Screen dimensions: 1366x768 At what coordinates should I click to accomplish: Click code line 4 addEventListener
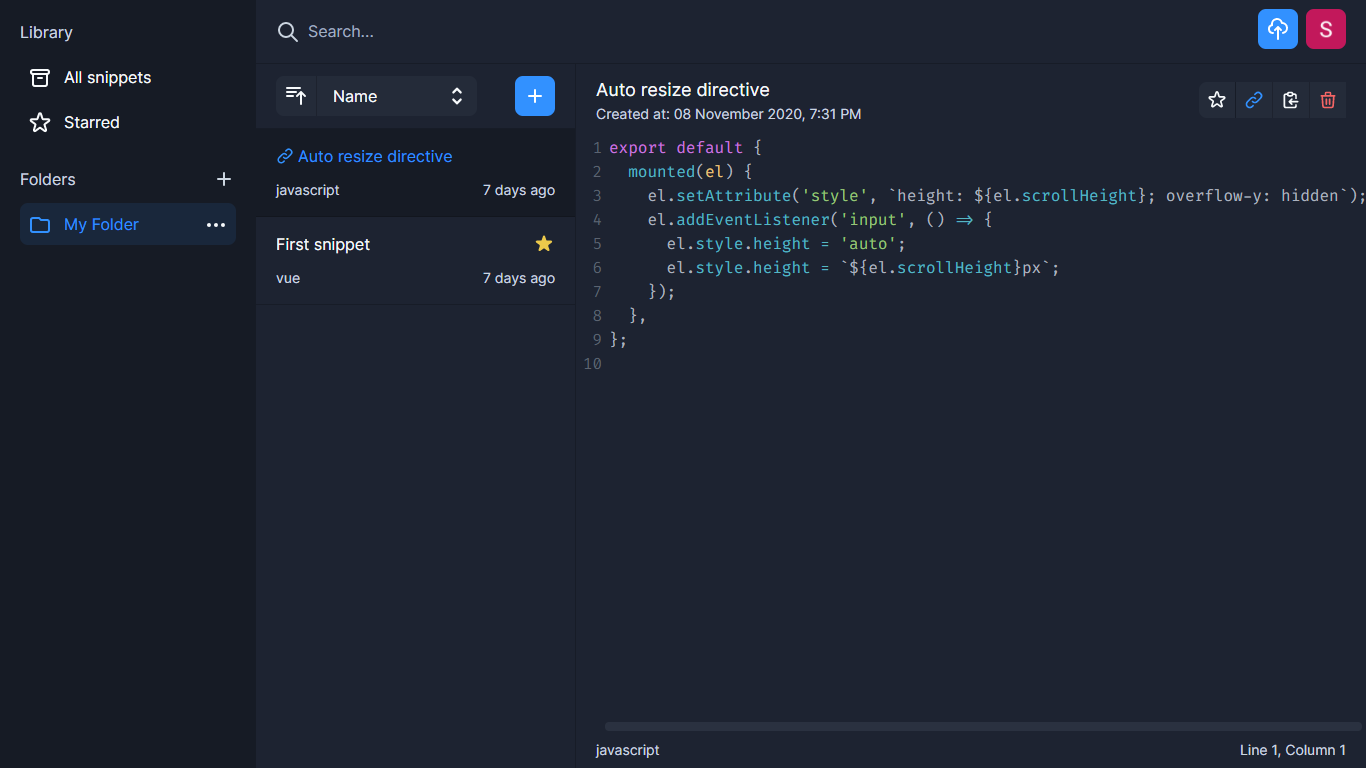point(819,220)
